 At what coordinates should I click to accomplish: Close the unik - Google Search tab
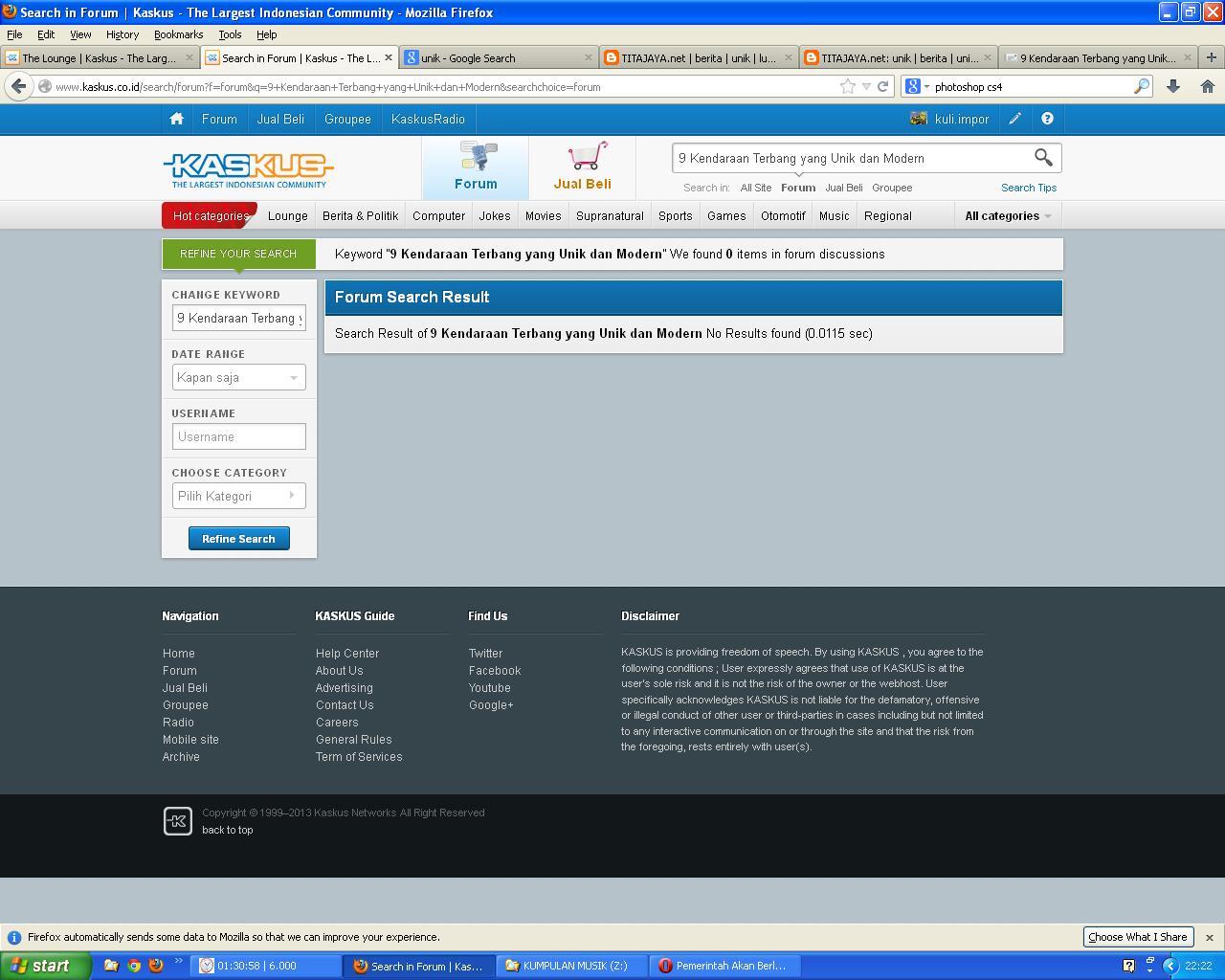point(589,57)
